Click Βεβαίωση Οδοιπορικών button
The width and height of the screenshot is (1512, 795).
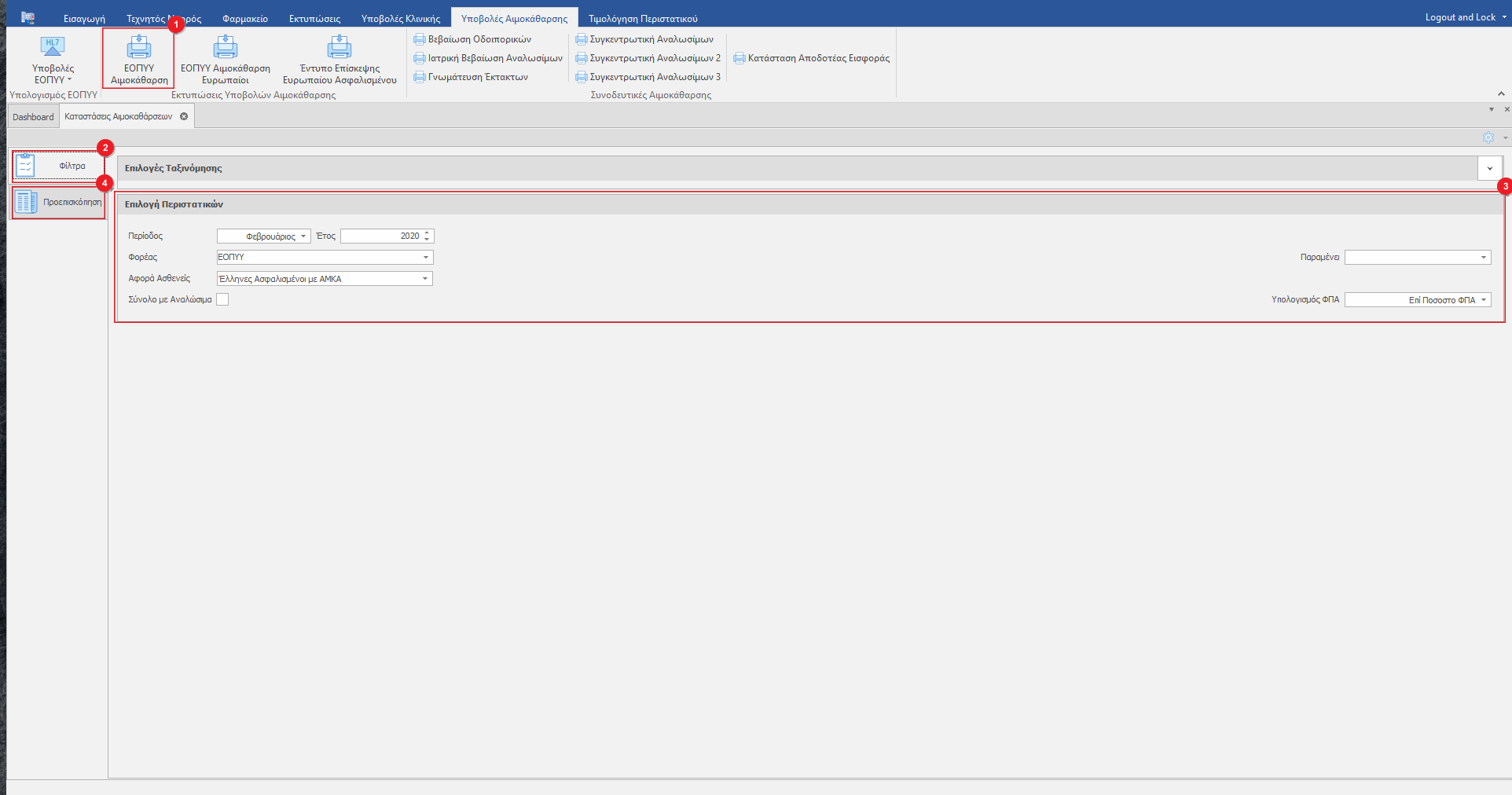[x=479, y=39]
